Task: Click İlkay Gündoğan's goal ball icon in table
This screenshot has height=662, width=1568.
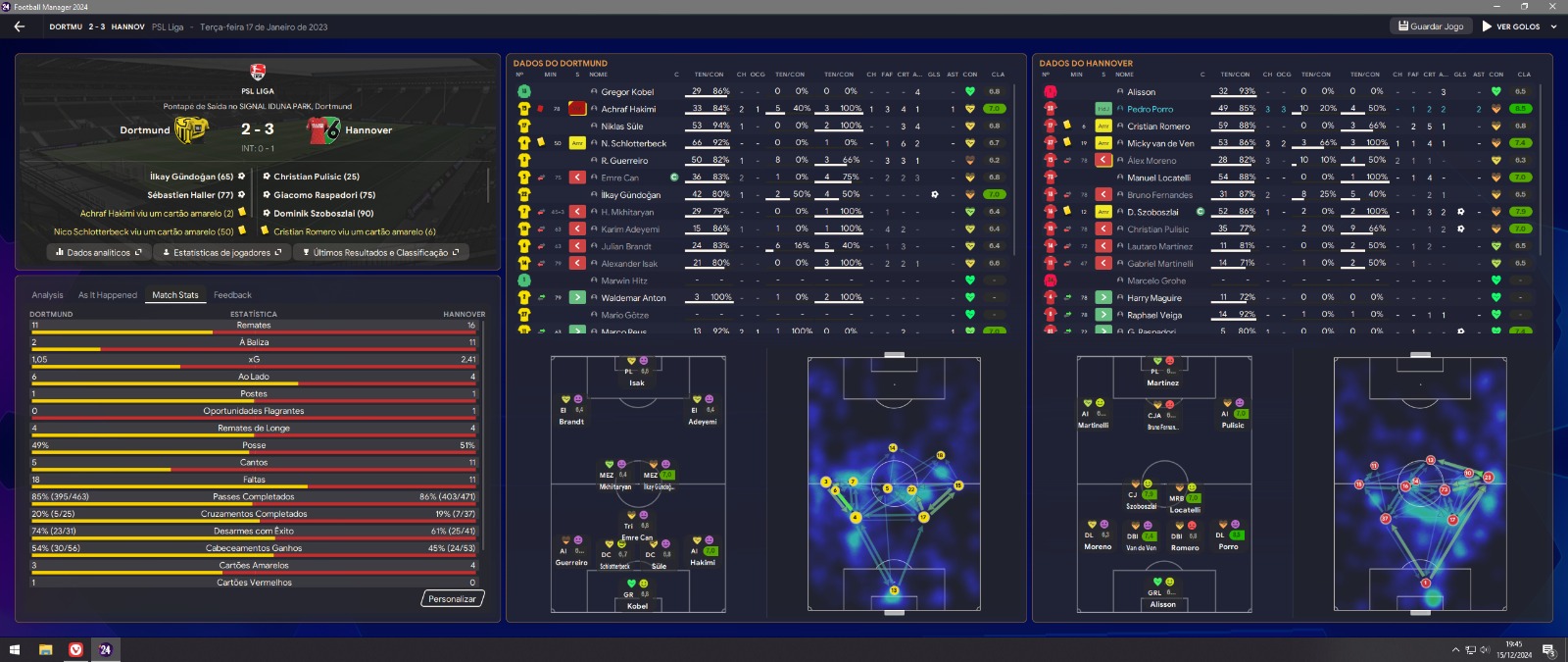Action: [x=934, y=194]
